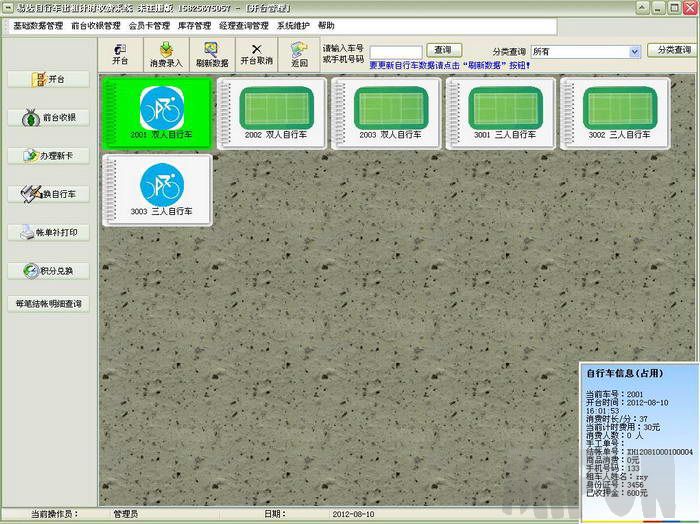
Task: Open the 库存管理 menu
Action: [x=195, y=25]
